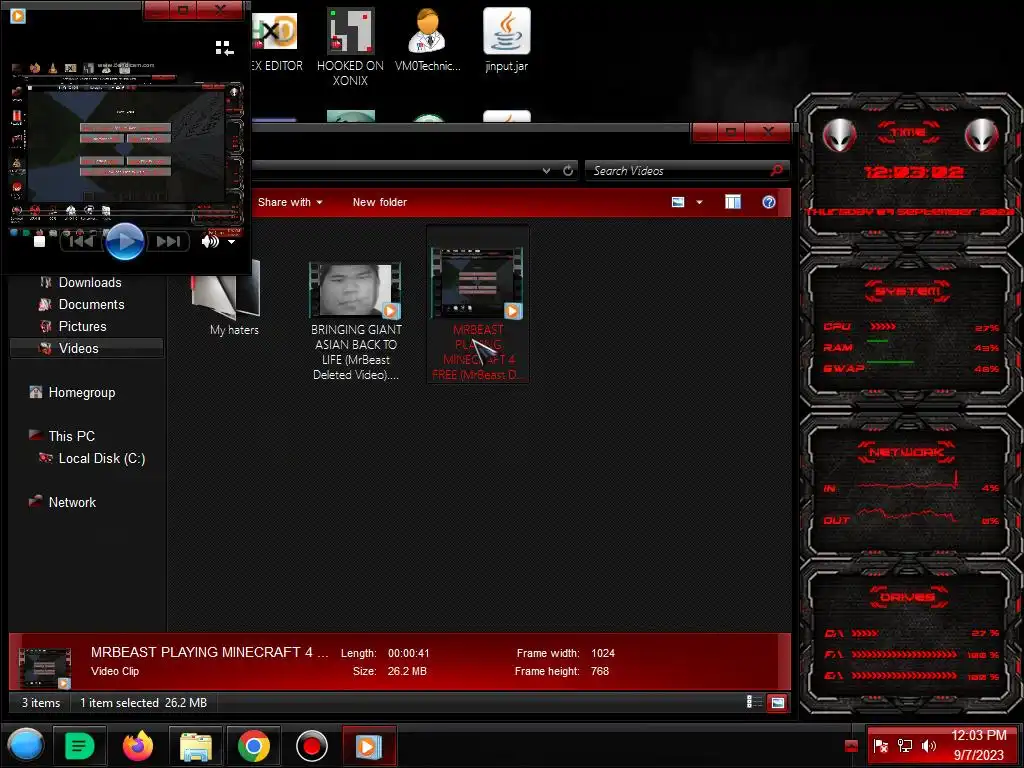Open More view options dropdown arrow
Viewport: 1024px width, 768px height.
point(699,202)
